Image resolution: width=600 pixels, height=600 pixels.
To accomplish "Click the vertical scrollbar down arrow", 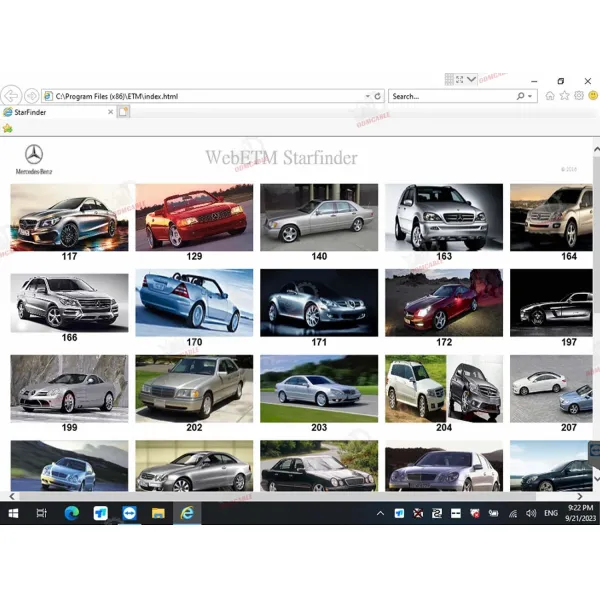I will [x=596, y=479].
